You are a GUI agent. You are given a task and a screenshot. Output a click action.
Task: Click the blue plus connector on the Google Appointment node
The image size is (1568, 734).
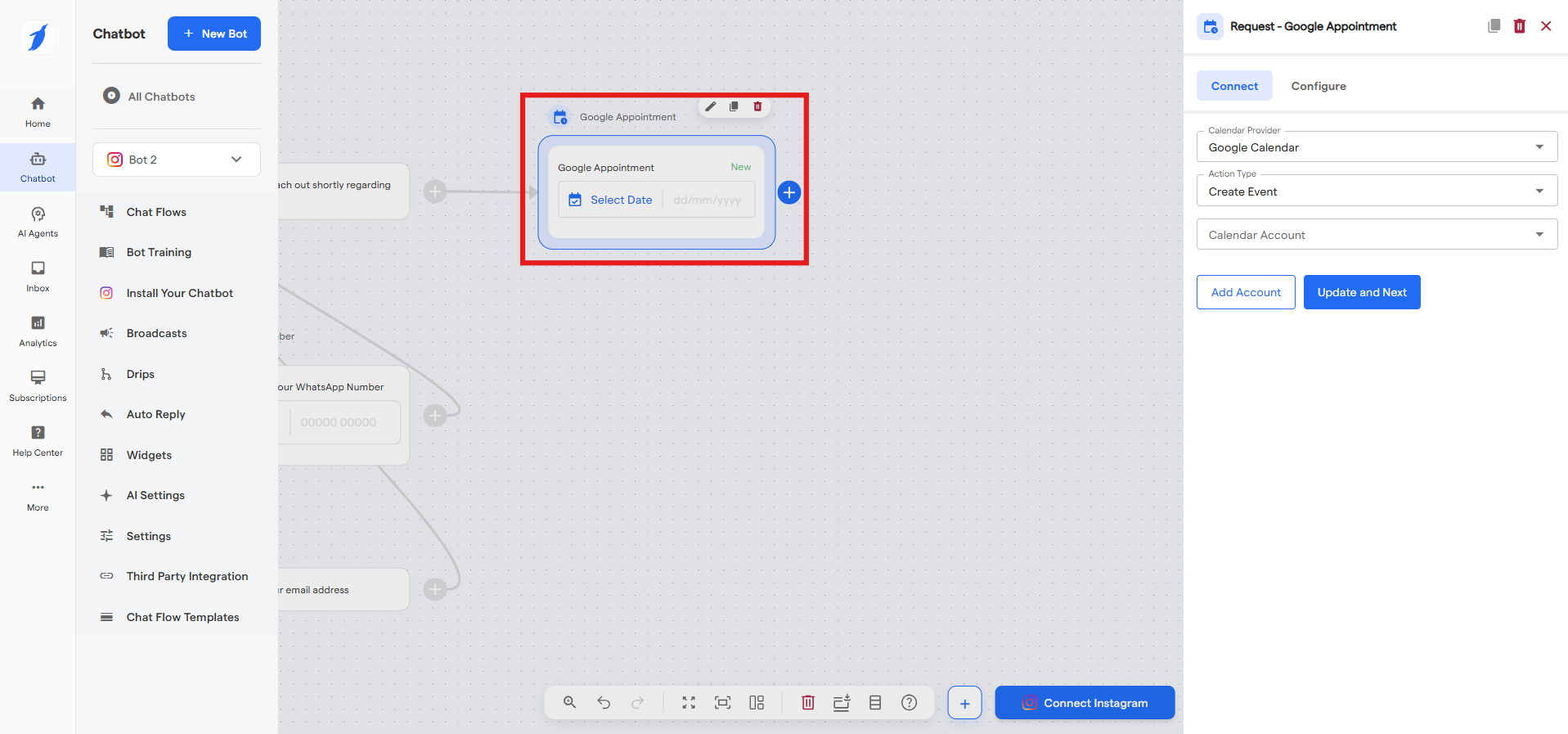(x=788, y=192)
